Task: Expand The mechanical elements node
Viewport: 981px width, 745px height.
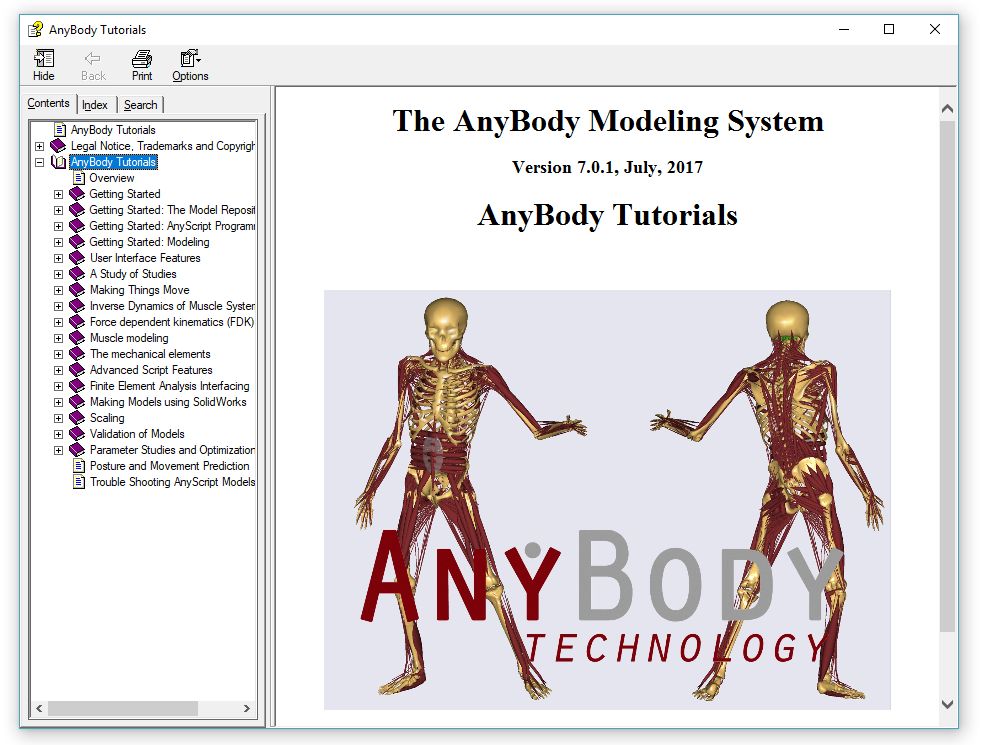Action: coord(58,354)
